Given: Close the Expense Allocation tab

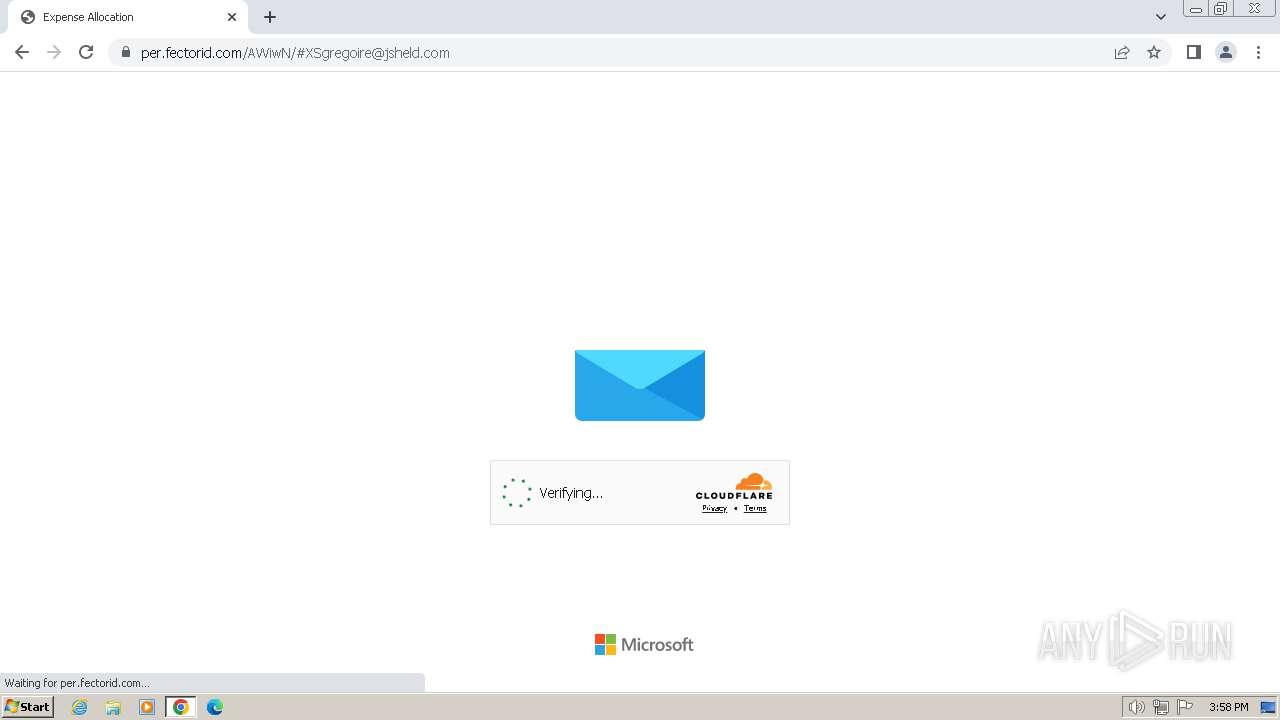Looking at the screenshot, I should click(x=232, y=17).
